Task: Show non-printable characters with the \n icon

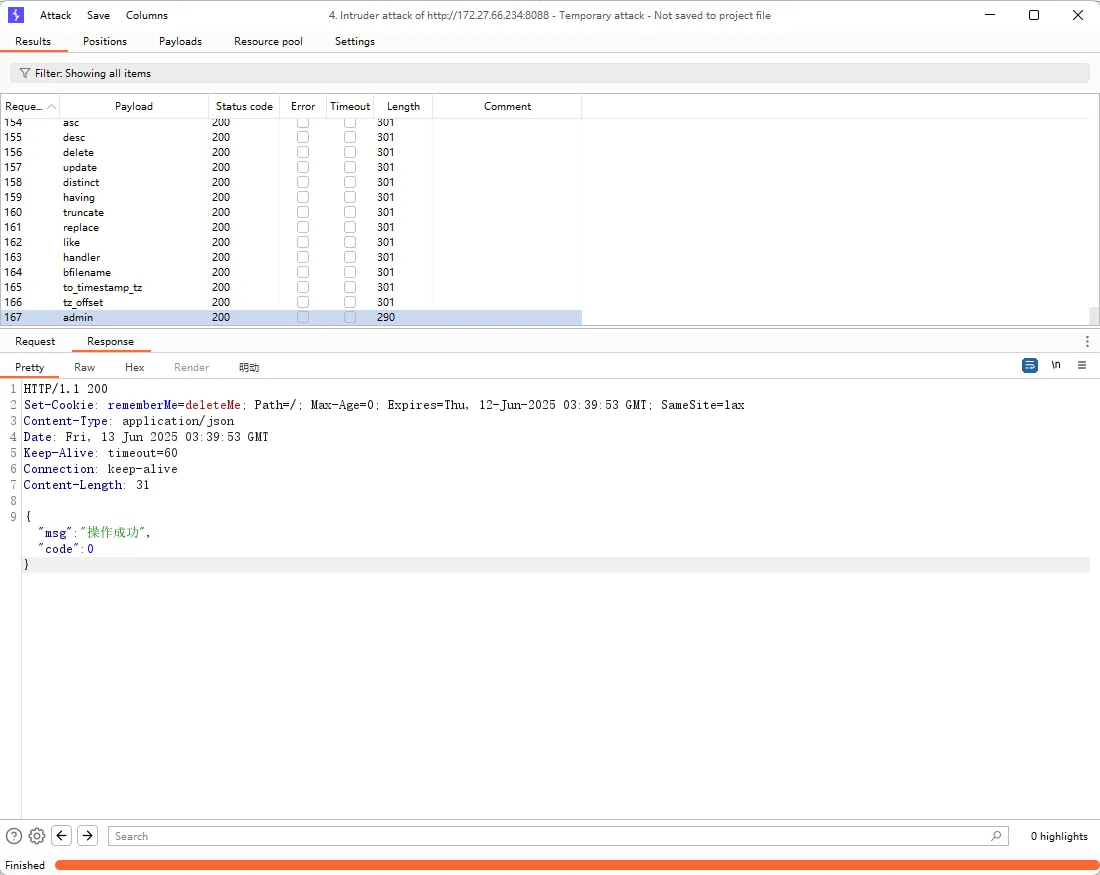Action: (x=1056, y=365)
